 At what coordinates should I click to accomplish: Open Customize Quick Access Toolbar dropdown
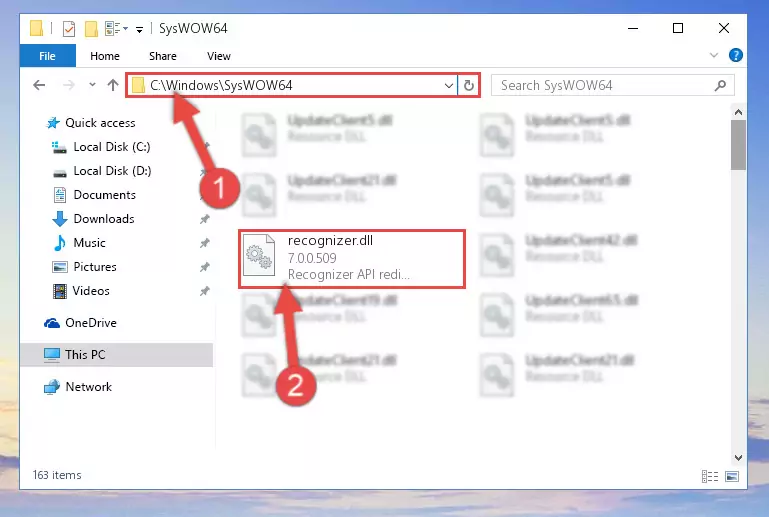point(139,30)
